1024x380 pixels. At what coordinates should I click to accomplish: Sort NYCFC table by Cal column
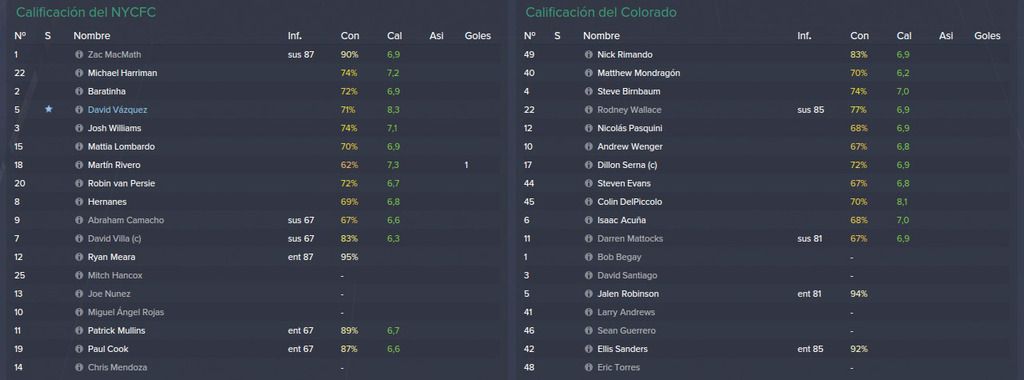coord(394,36)
